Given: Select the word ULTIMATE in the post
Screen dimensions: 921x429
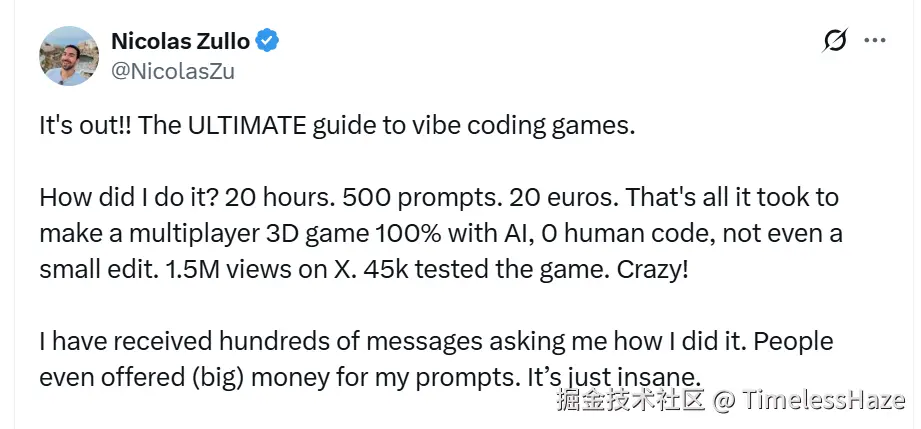Looking at the screenshot, I should tap(247, 126).
